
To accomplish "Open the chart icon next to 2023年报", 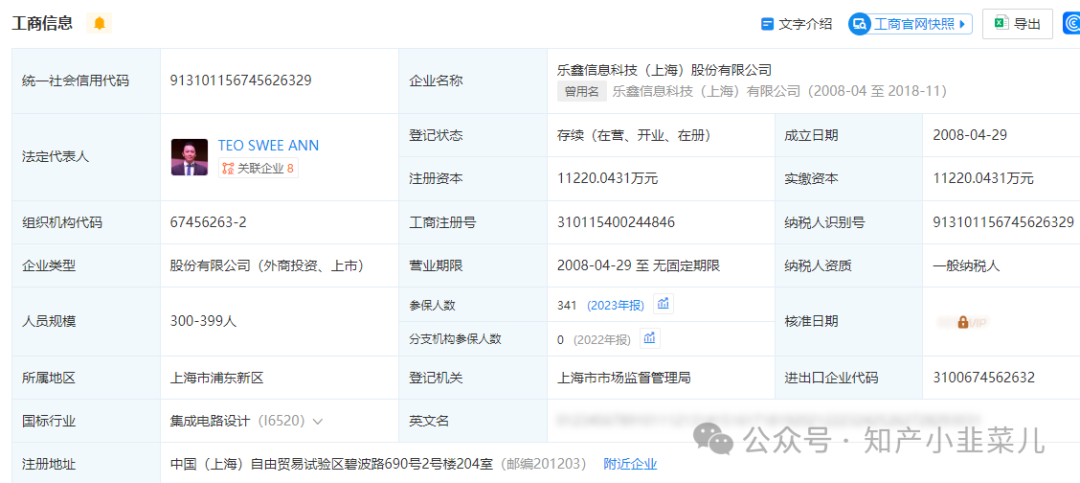I will [664, 304].
